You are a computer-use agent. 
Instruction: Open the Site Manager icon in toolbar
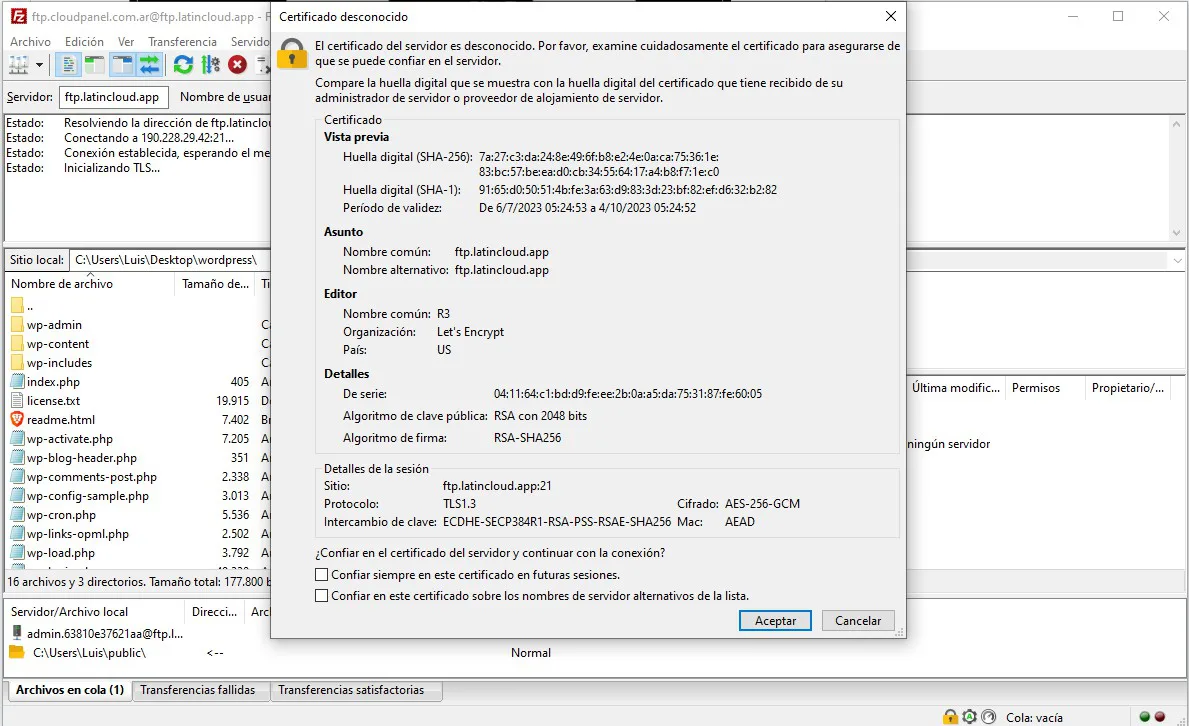tap(19, 65)
